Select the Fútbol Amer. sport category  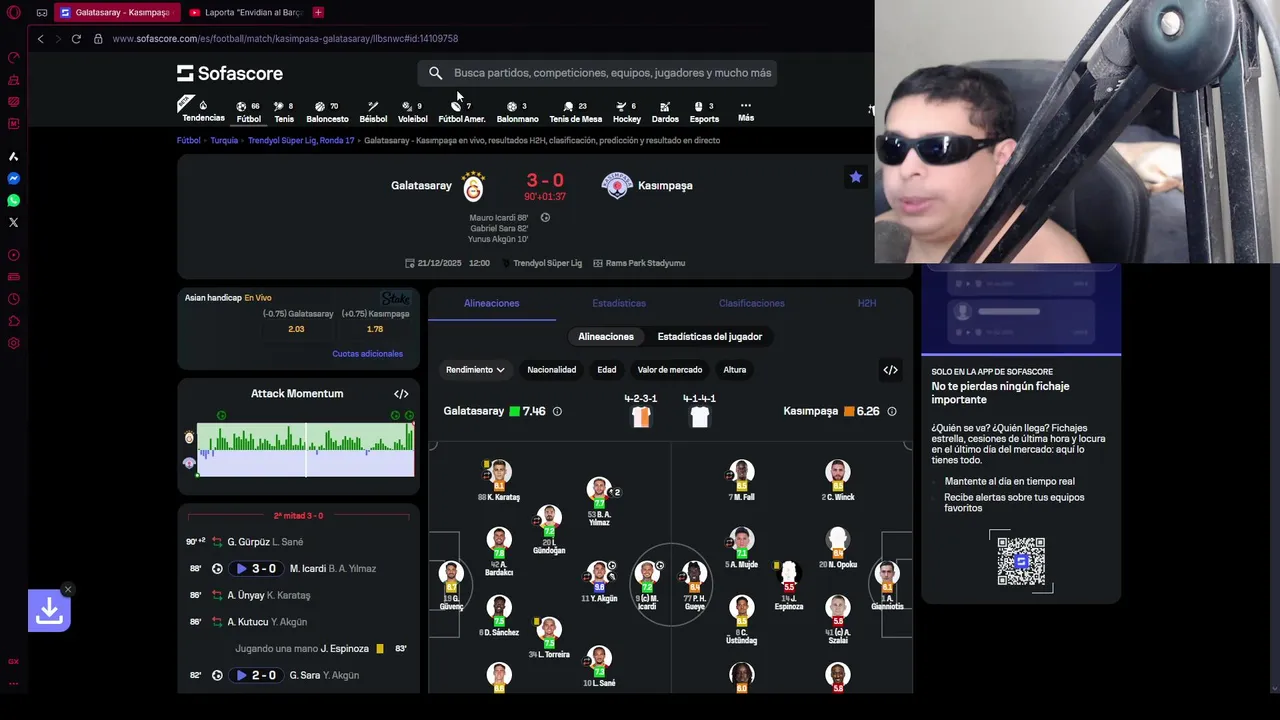(461, 111)
